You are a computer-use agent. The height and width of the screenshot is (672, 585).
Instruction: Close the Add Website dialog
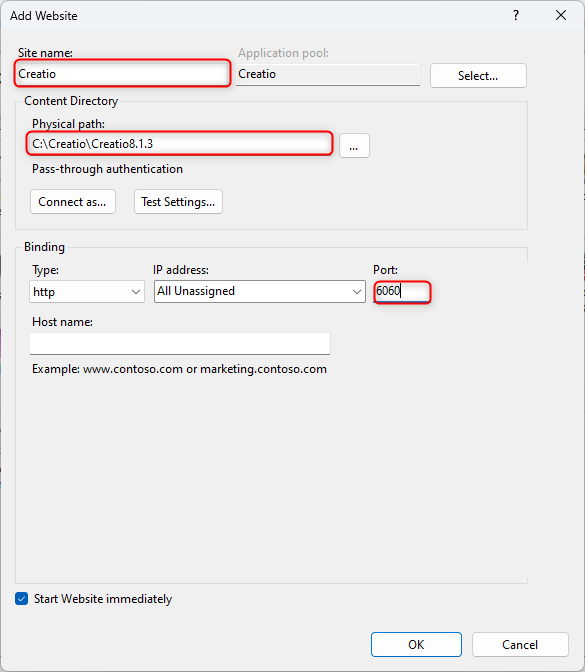coord(561,16)
